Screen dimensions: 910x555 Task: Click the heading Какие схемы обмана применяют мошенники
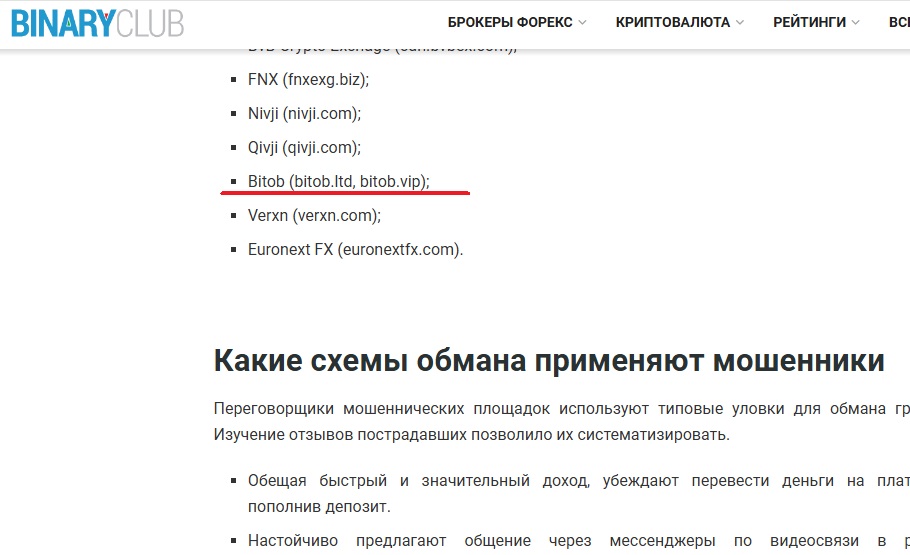(x=549, y=361)
